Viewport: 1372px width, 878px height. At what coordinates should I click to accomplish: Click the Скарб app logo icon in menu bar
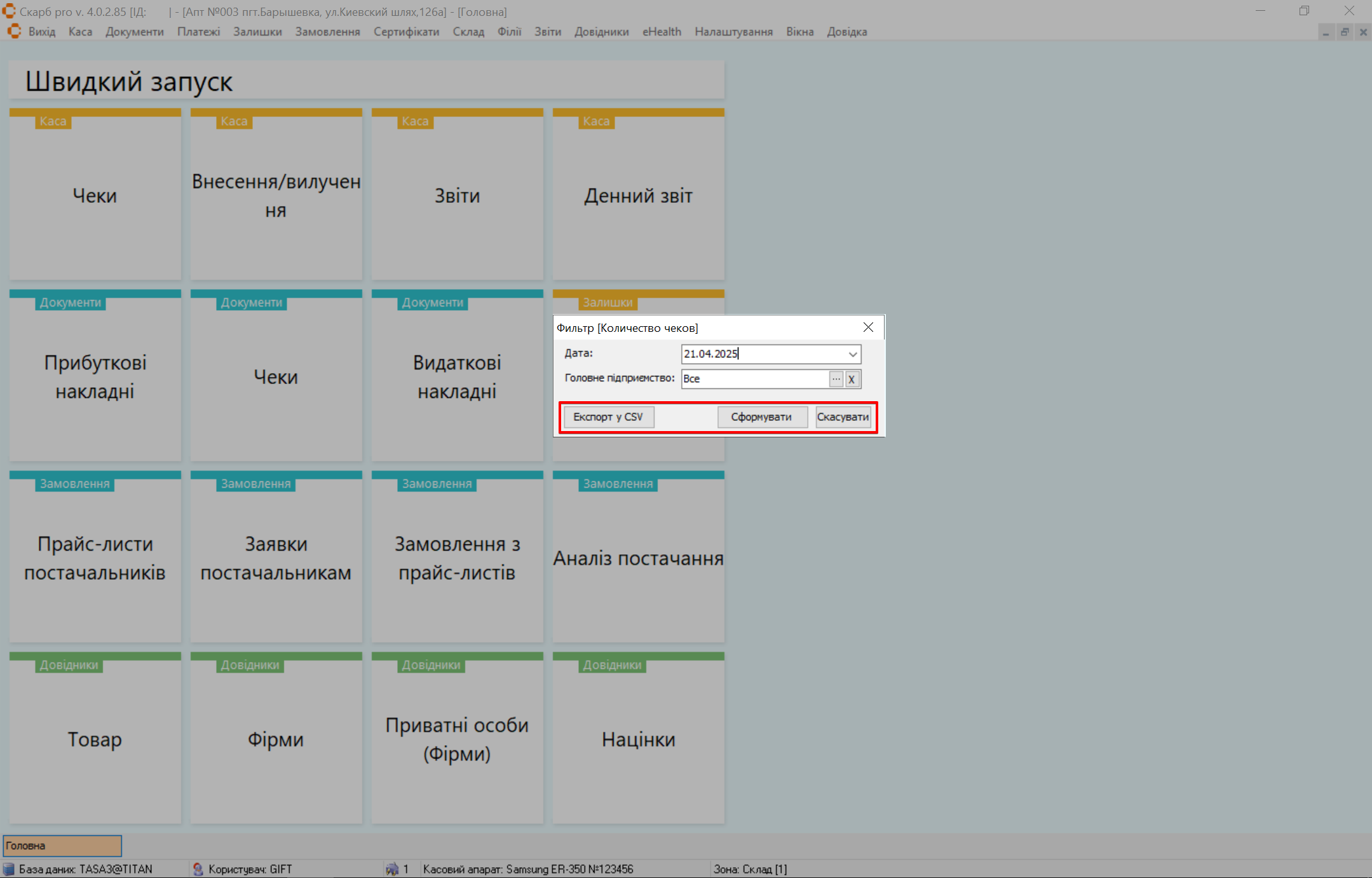pos(14,32)
